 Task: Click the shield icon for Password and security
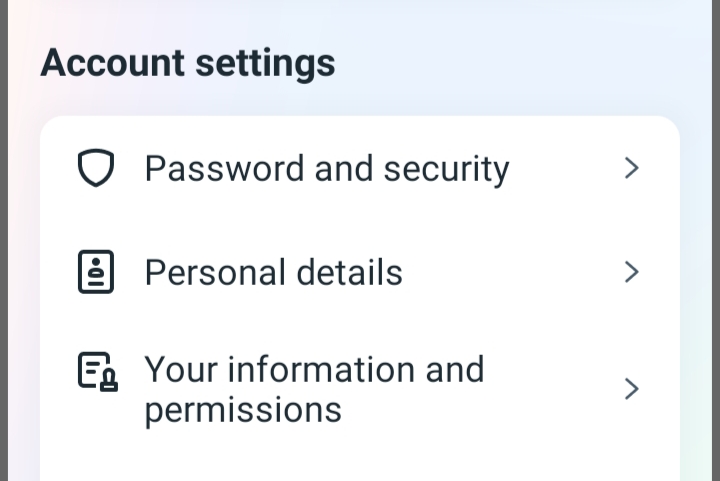click(x=96, y=168)
